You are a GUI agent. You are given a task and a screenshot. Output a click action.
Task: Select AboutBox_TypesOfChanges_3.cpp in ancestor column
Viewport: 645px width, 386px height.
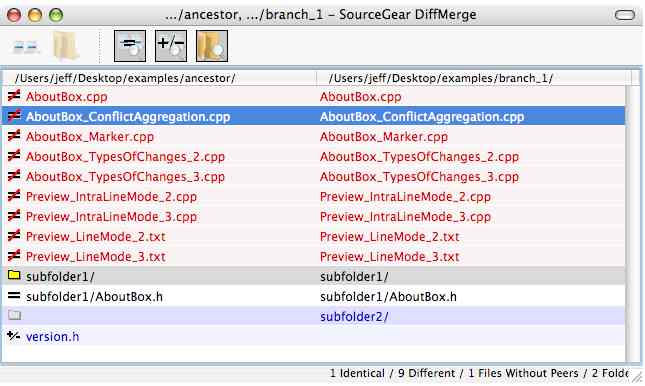pyautogui.click(x=125, y=177)
